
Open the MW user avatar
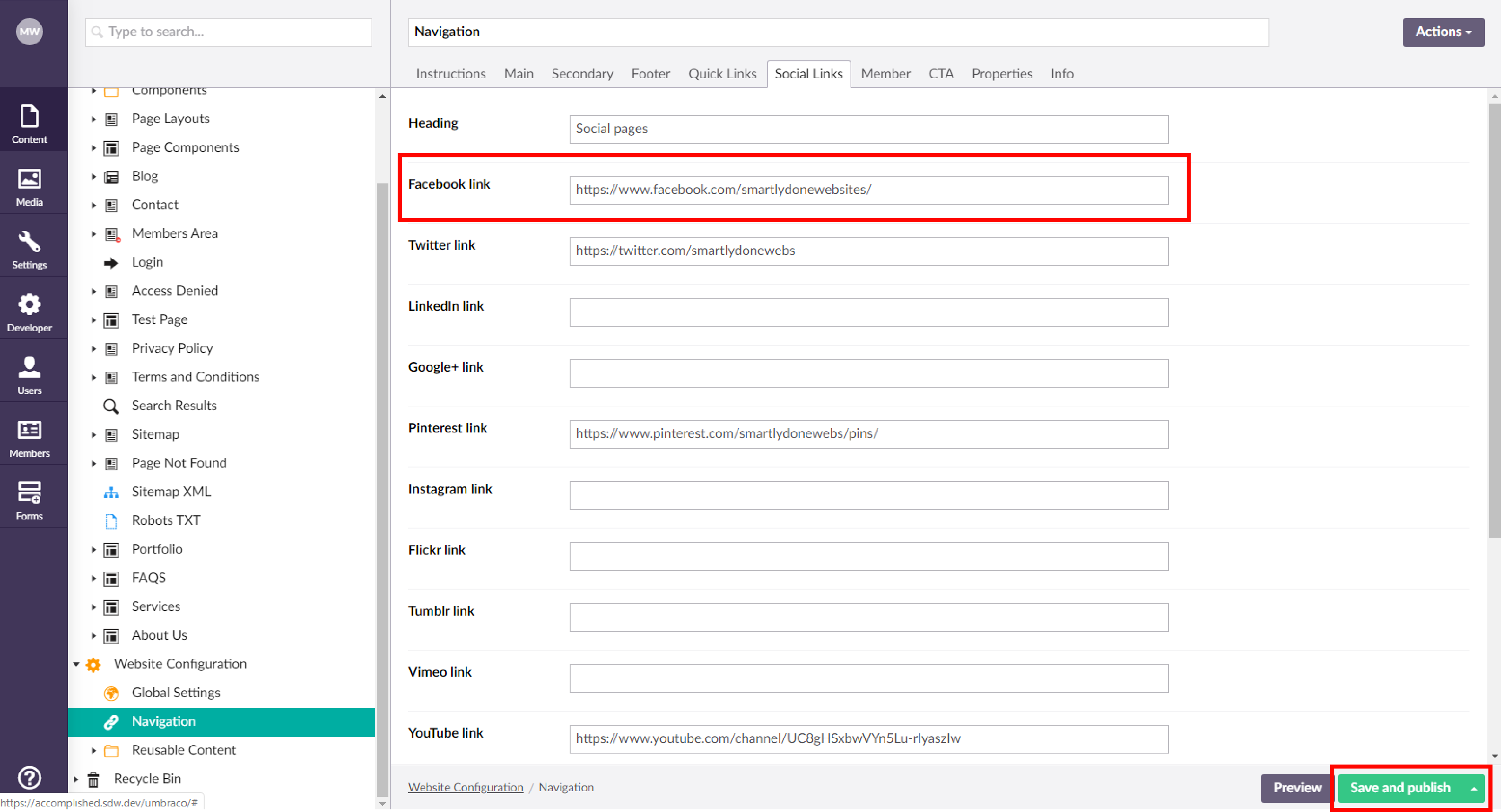[x=29, y=31]
